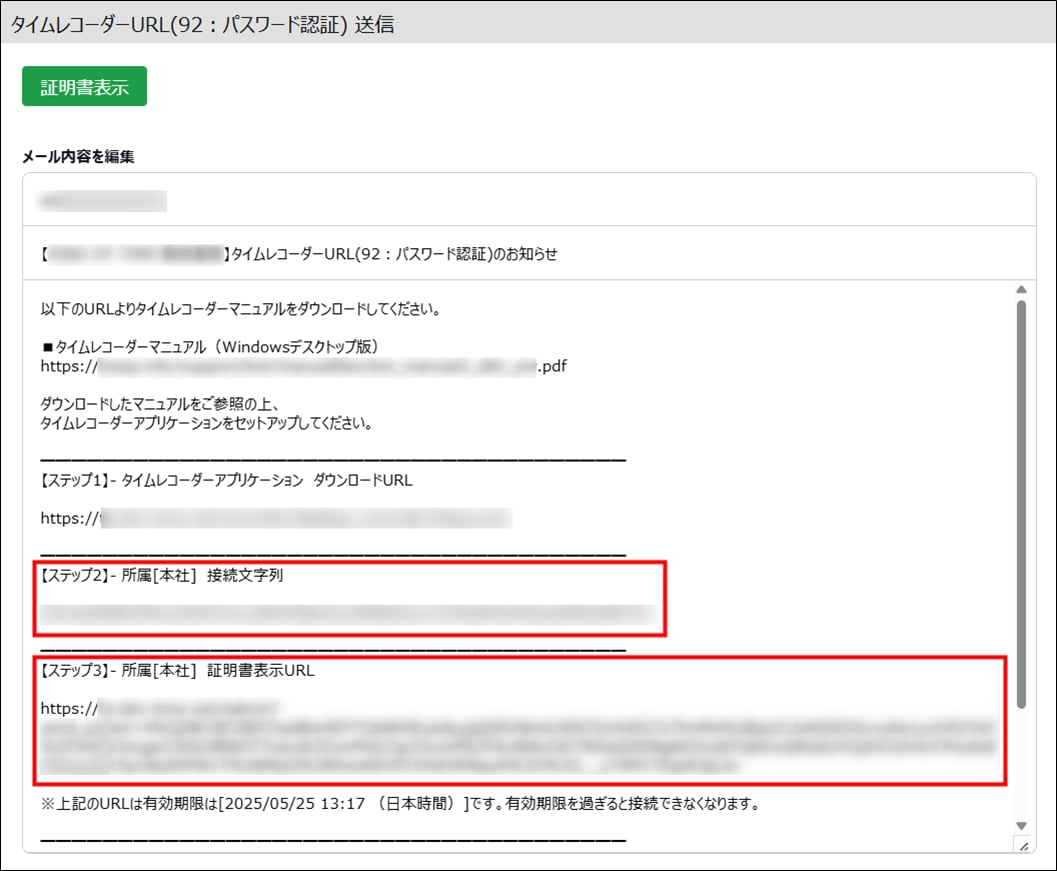Click the recipient address input field
Screen dimensions: 1057x871
click(528, 201)
